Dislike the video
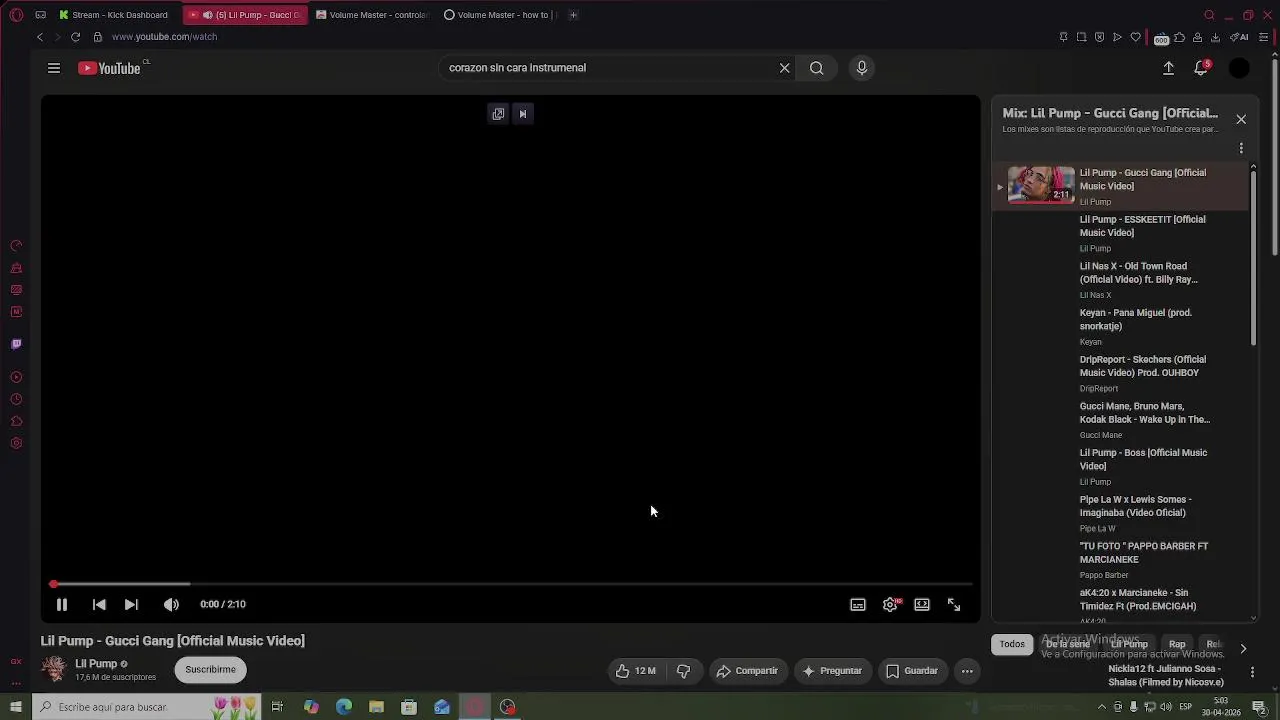 (684, 671)
